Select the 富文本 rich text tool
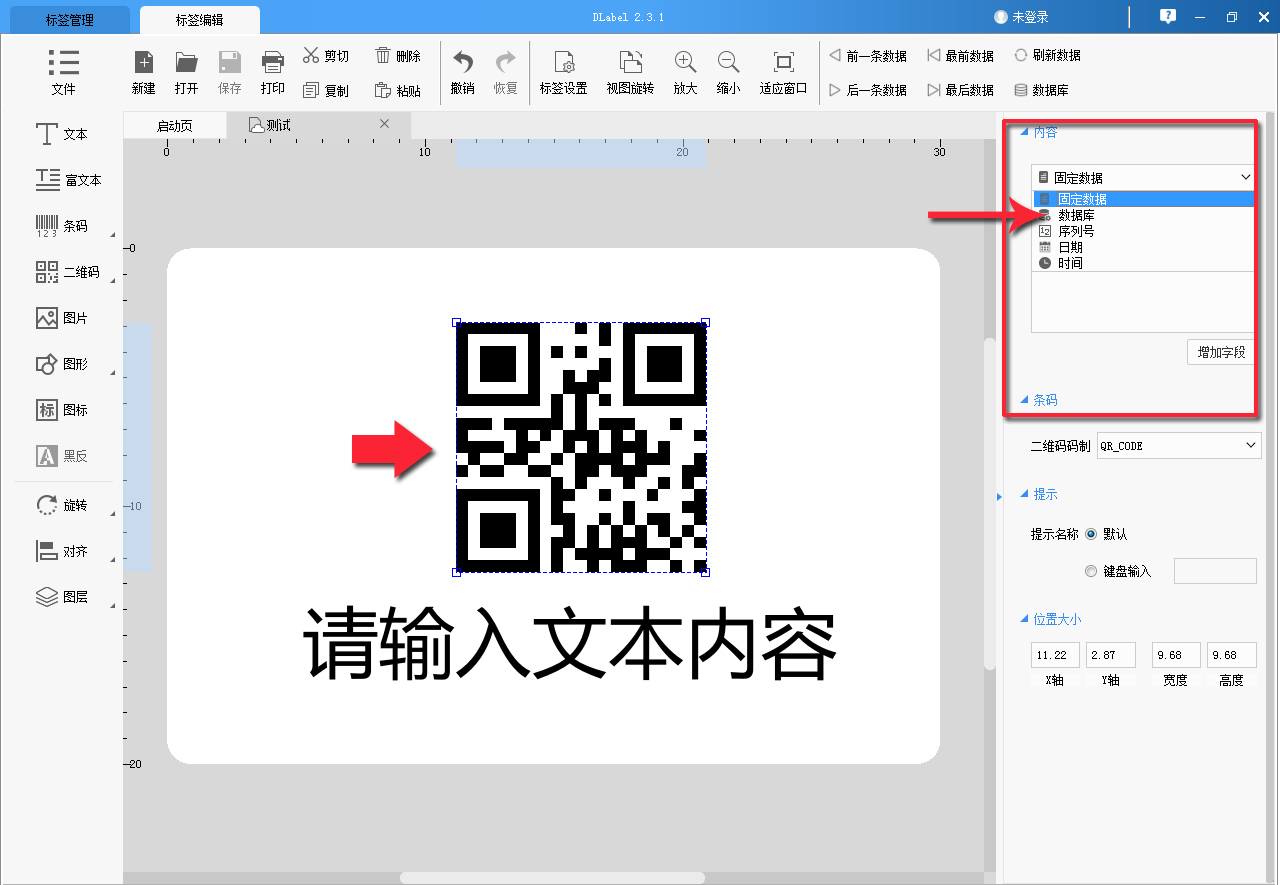This screenshot has height=885, width=1280. click(68, 180)
